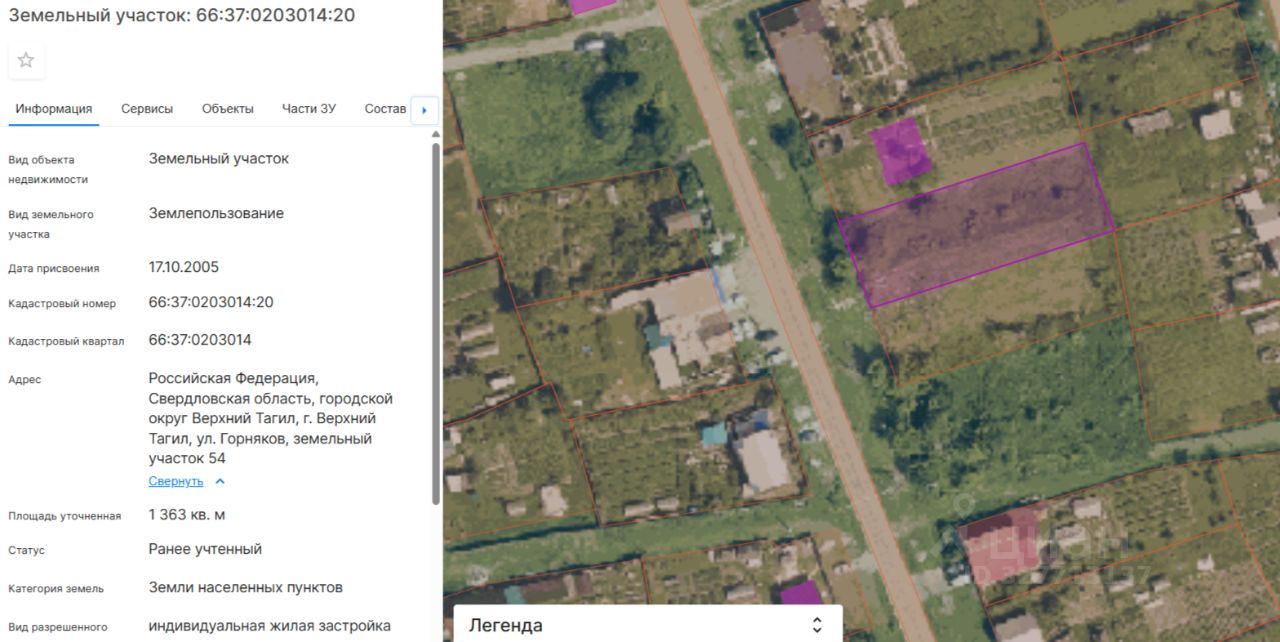1280x642 pixels.
Task: Select the date 17.10.2005
Action: point(184,267)
